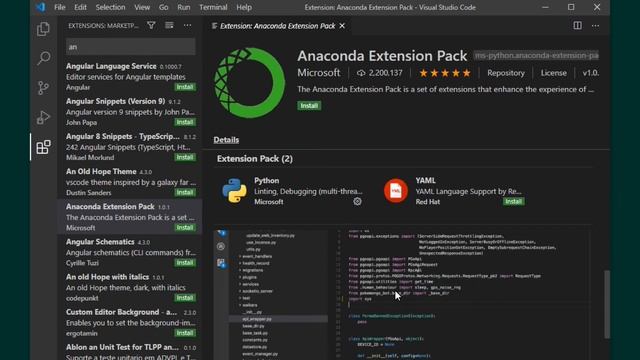The width and height of the screenshot is (640, 360).
Task: Click the extensions search input field
Action: pos(131,47)
